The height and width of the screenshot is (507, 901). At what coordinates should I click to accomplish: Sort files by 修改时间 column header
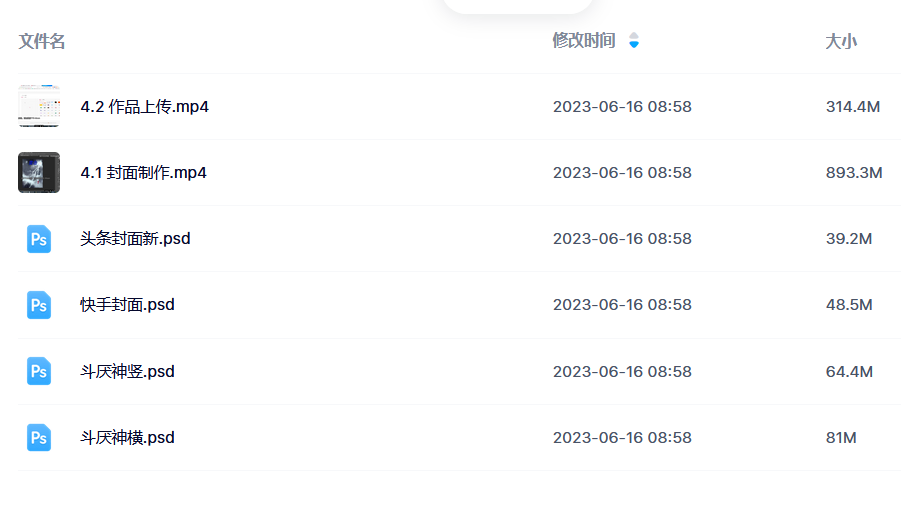tap(584, 40)
